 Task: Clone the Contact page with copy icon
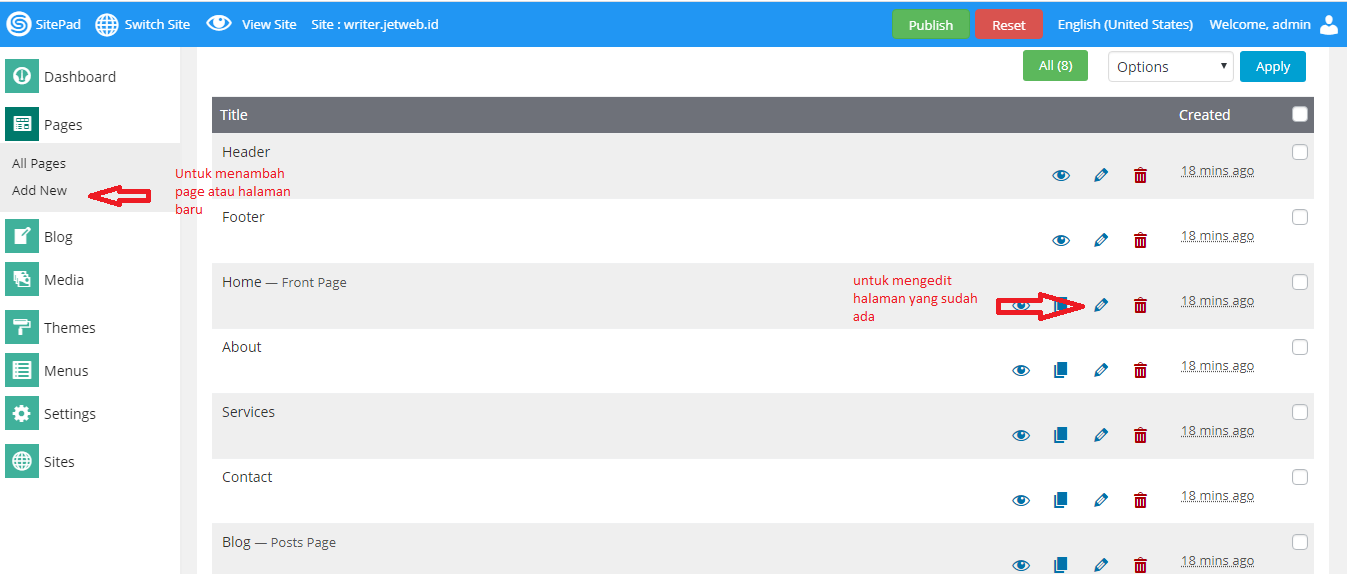[1061, 499]
